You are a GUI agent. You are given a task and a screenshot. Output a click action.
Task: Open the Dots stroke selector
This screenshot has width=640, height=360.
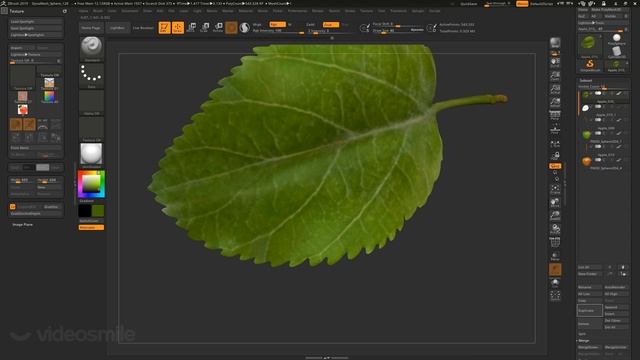pos(91,76)
